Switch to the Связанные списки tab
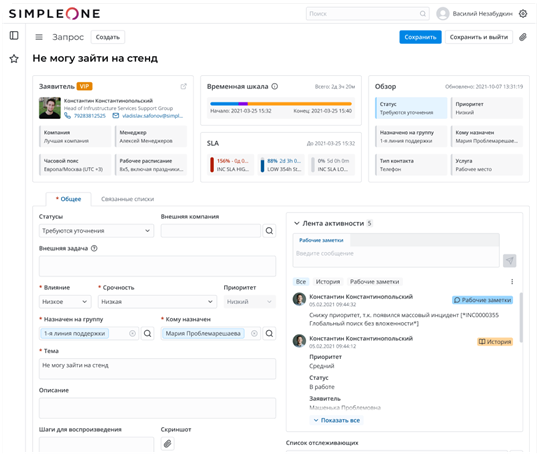This screenshot has height=474, width=556. [x=128, y=199]
